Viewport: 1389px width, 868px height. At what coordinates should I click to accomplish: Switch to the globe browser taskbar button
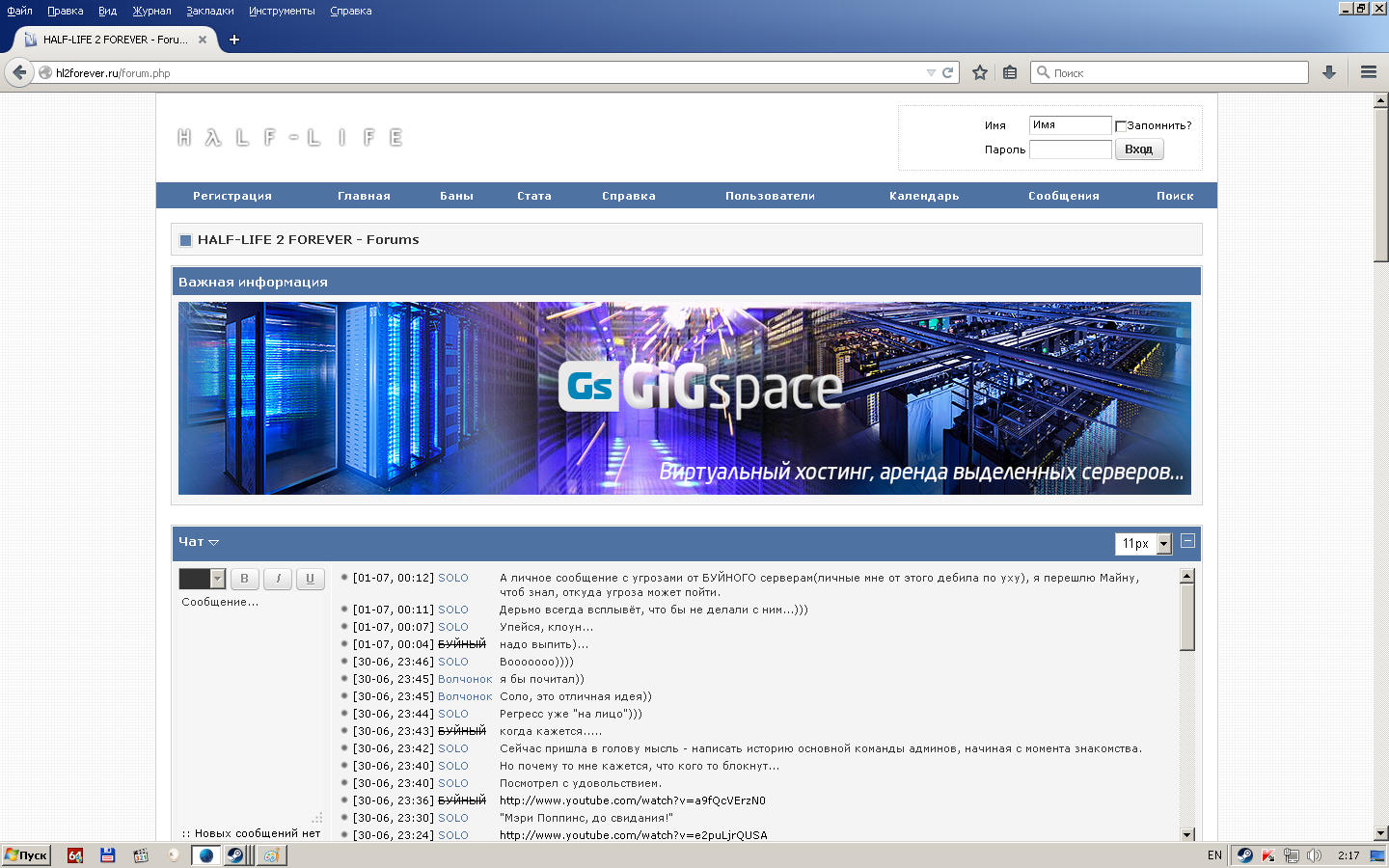205,855
